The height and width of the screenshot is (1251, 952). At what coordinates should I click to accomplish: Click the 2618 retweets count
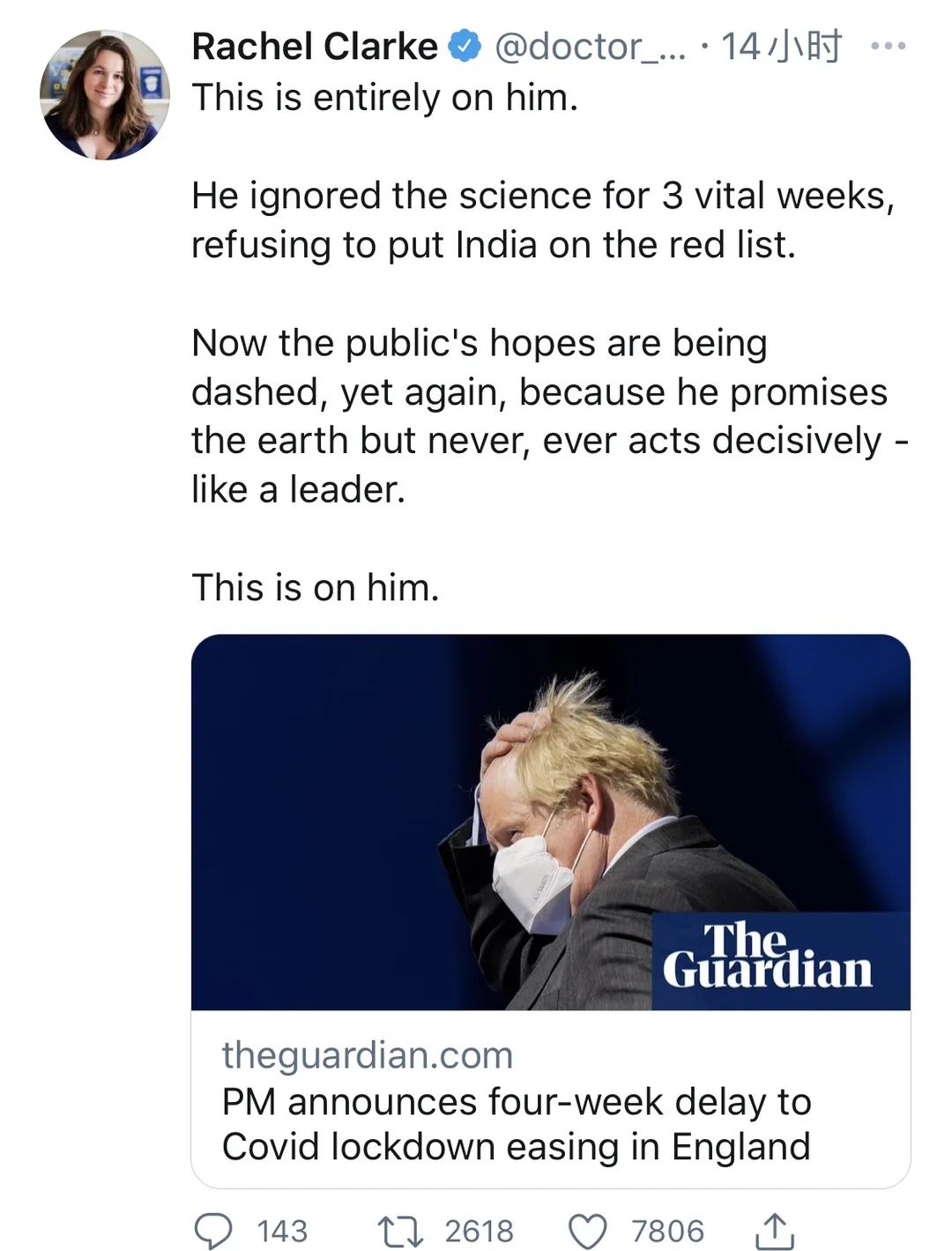(479, 1230)
